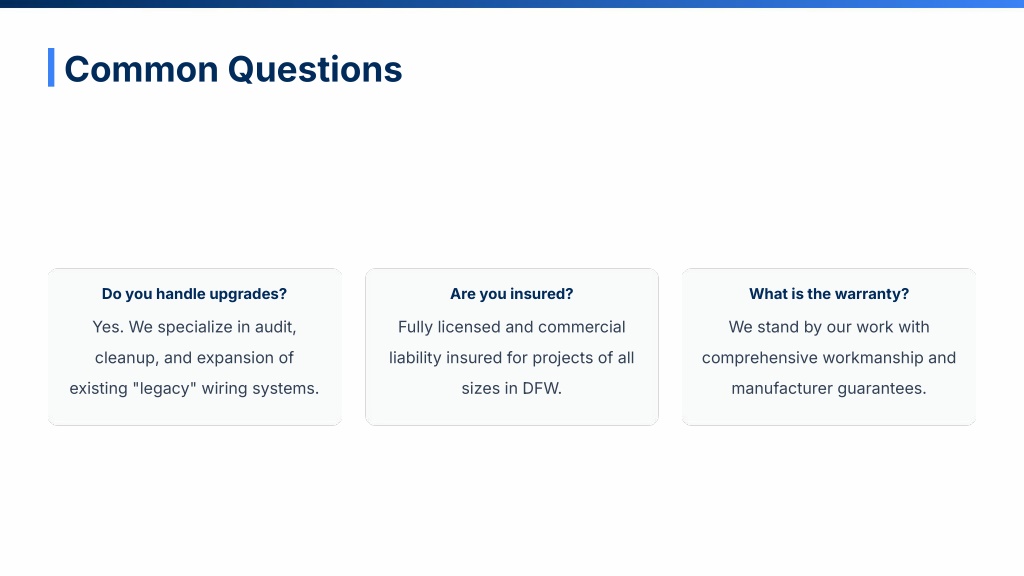Click the word "Questions" in the title

tap(315, 69)
